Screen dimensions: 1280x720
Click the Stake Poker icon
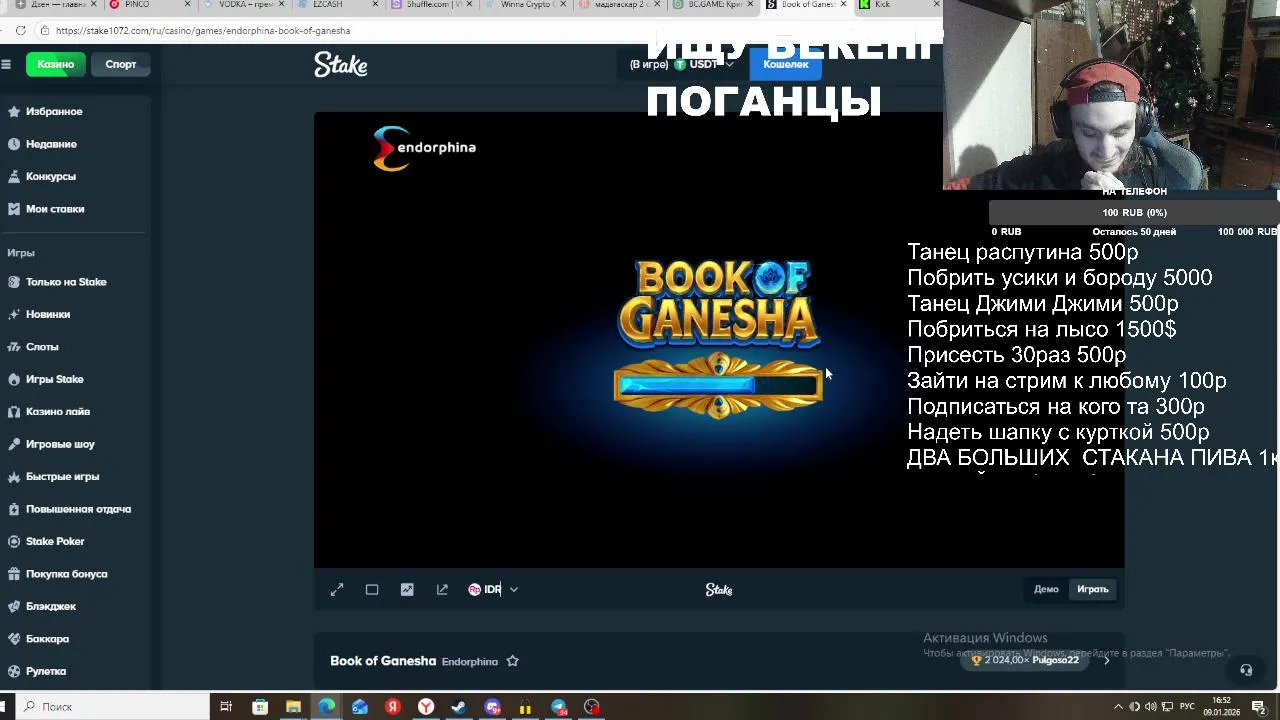coord(14,542)
